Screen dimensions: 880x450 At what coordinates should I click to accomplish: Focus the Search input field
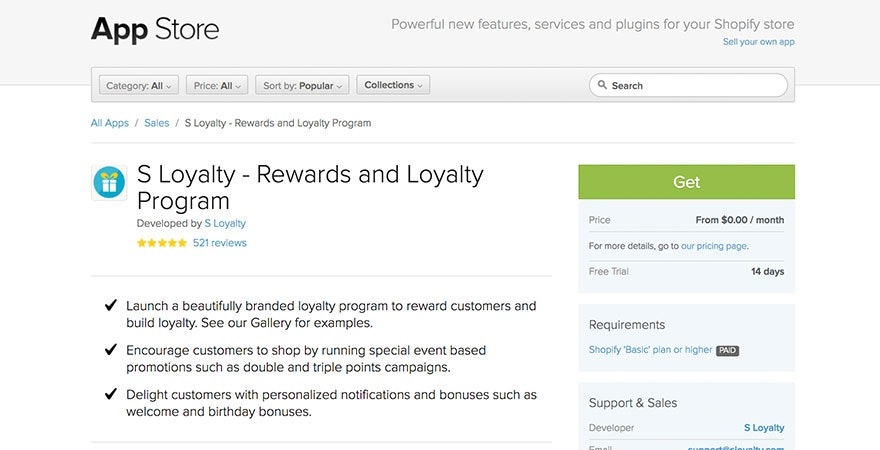tap(695, 86)
